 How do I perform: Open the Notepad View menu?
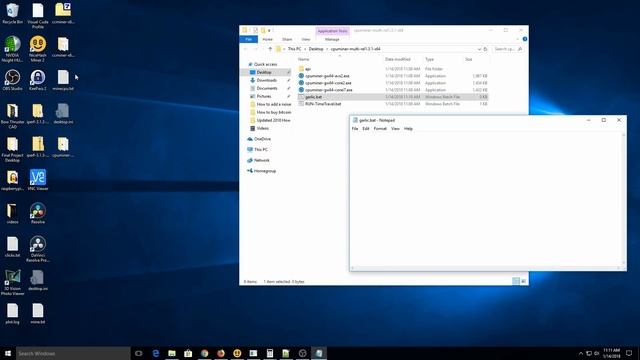(x=395, y=129)
